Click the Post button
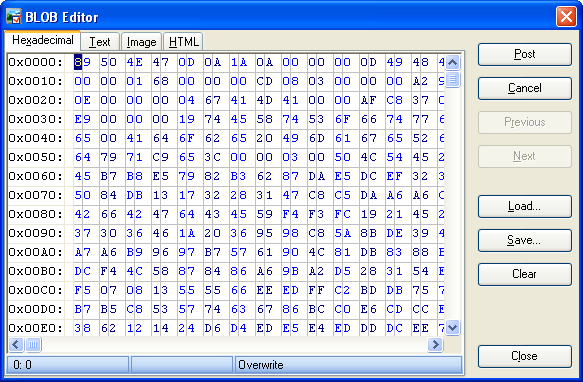The image size is (583, 382). 525,54
